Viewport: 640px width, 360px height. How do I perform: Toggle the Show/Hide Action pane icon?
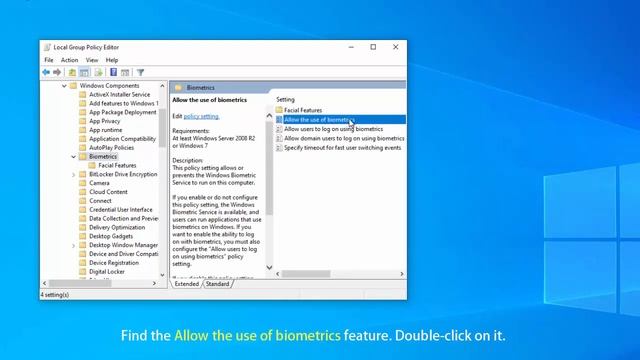pyautogui.click(x=125, y=72)
